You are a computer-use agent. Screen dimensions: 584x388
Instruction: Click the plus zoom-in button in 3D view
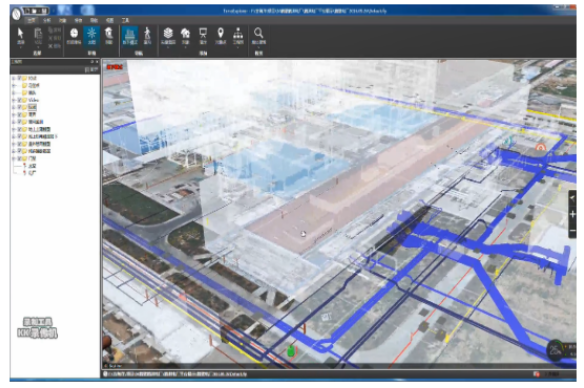coord(572,214)
